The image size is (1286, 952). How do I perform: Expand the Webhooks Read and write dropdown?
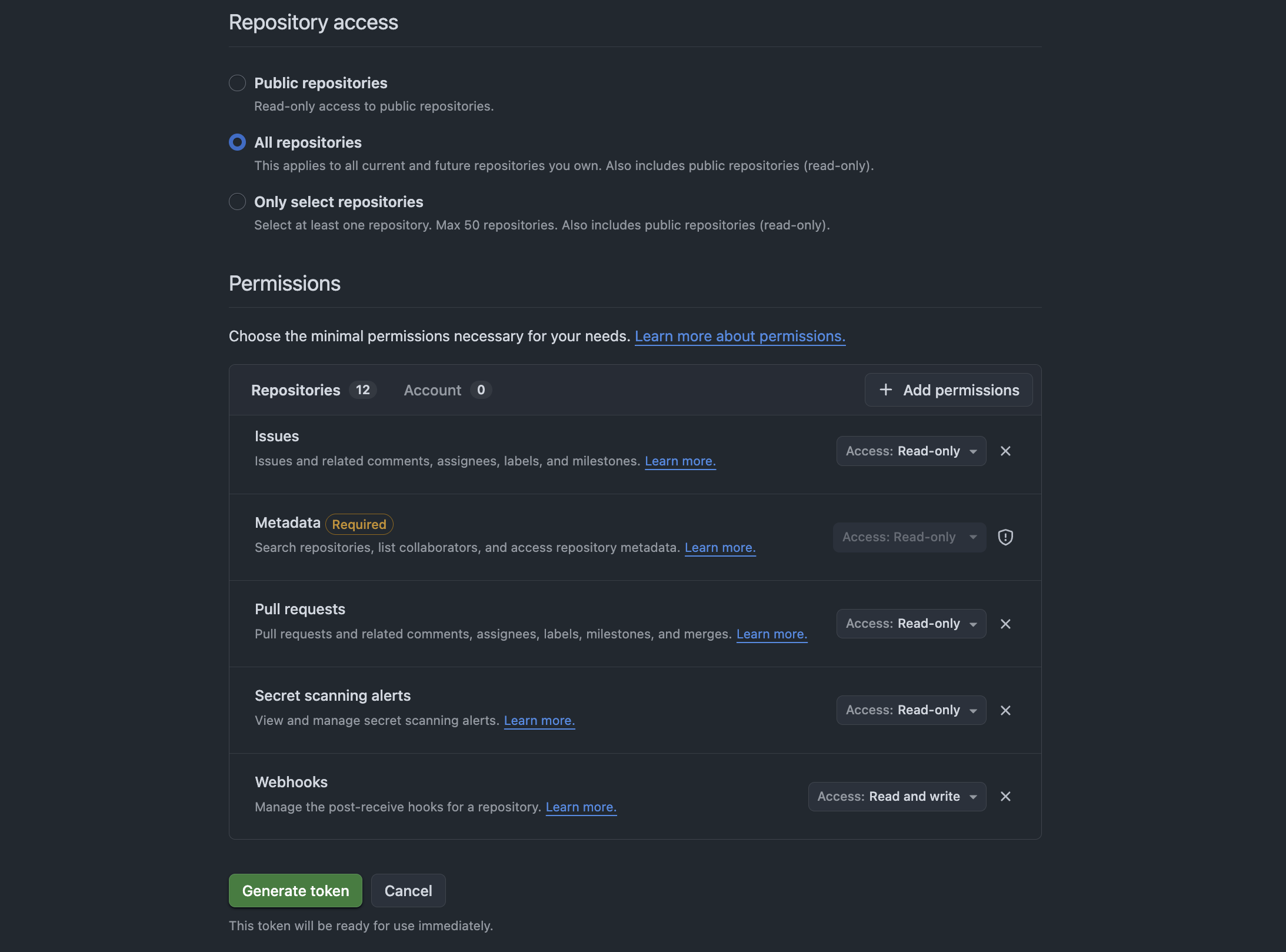point(897,797)
